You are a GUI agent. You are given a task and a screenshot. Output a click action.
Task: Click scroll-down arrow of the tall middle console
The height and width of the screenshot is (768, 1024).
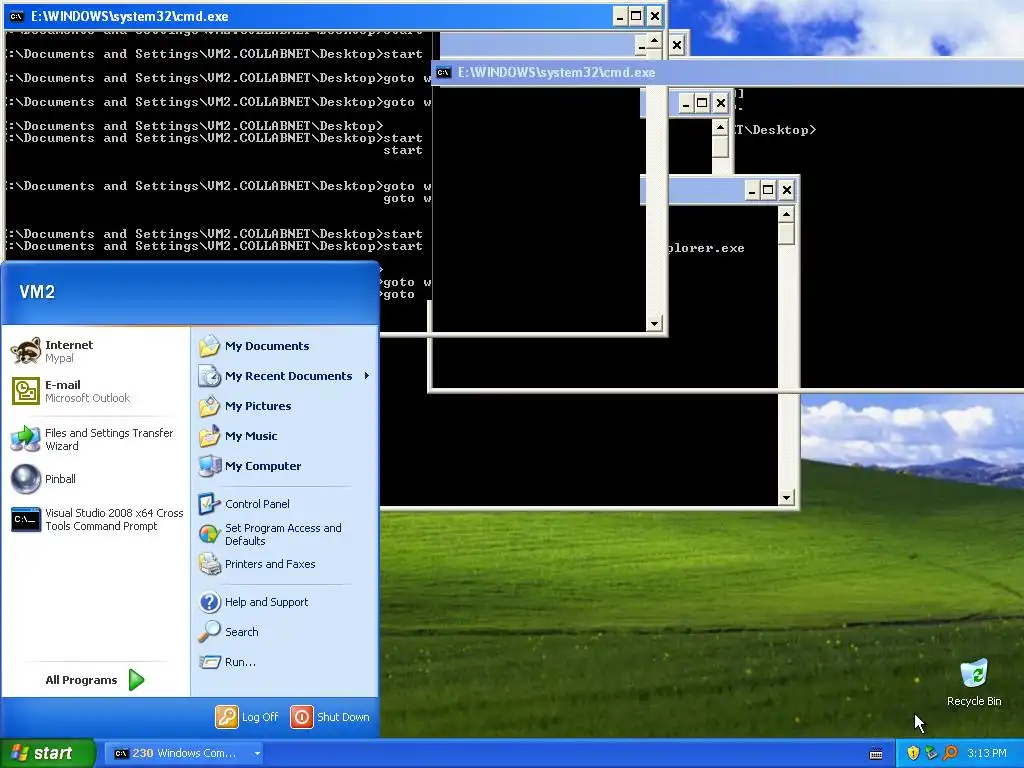tap(654, 323)
